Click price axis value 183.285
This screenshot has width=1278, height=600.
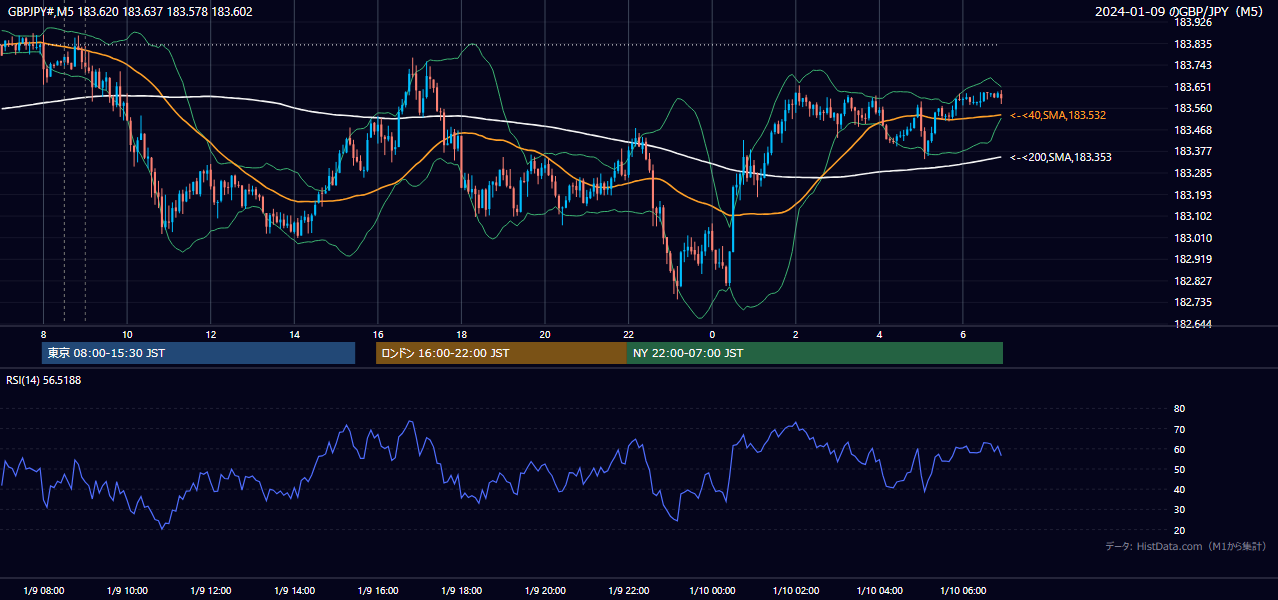click(x=1192, y=173)
